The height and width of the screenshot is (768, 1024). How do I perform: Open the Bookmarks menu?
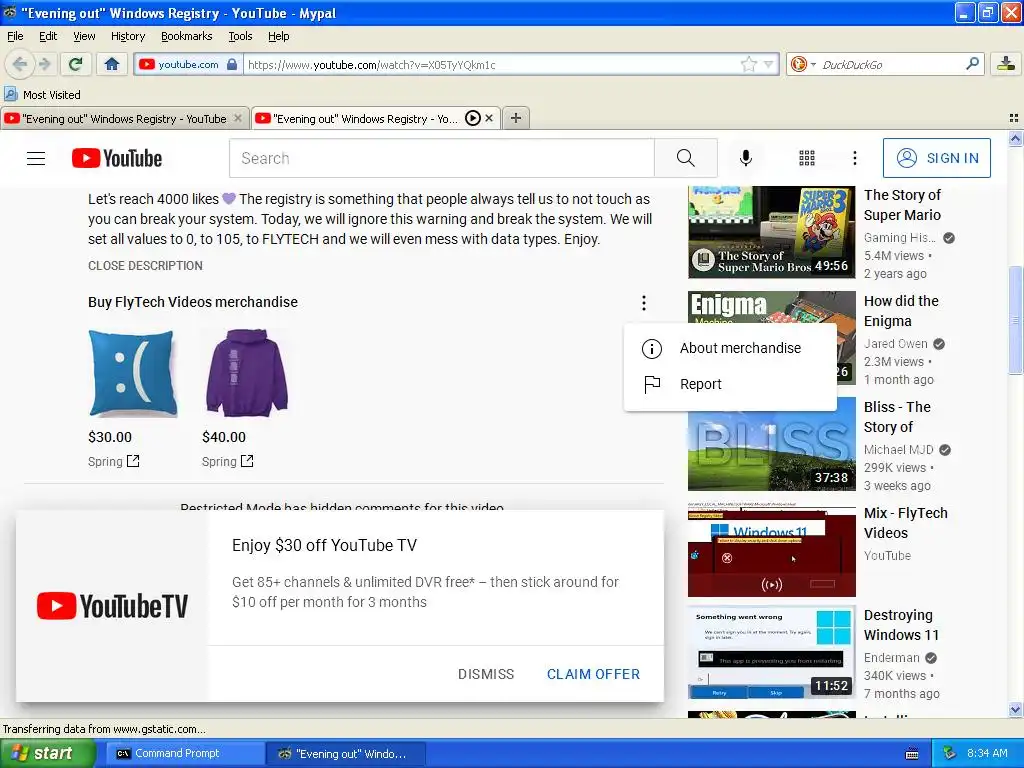point(186,36)
